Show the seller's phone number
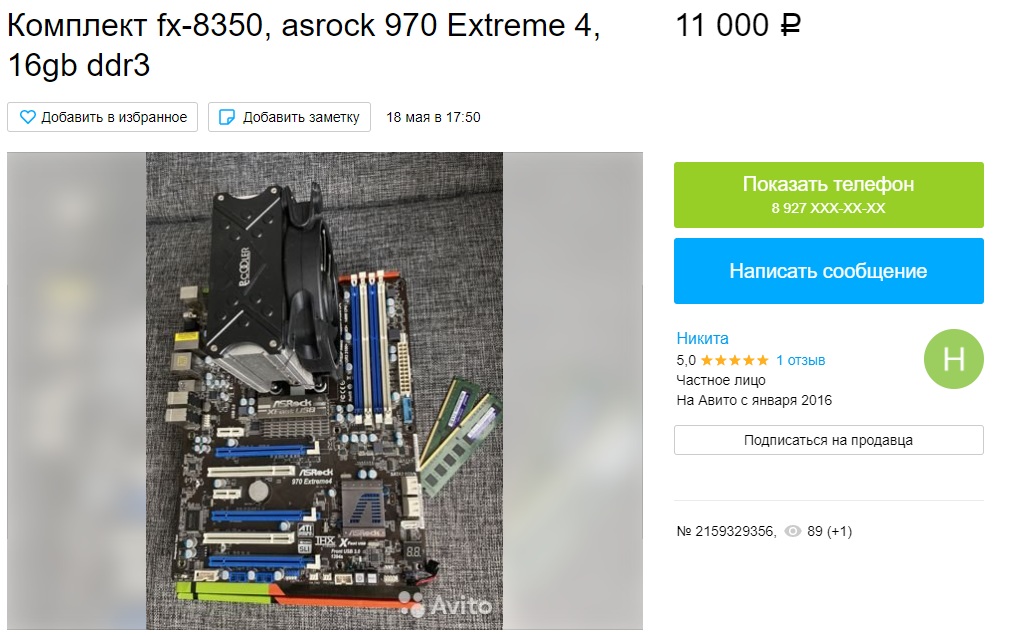The width and height of the screenshot is (1032, 636). coord(829,195)
